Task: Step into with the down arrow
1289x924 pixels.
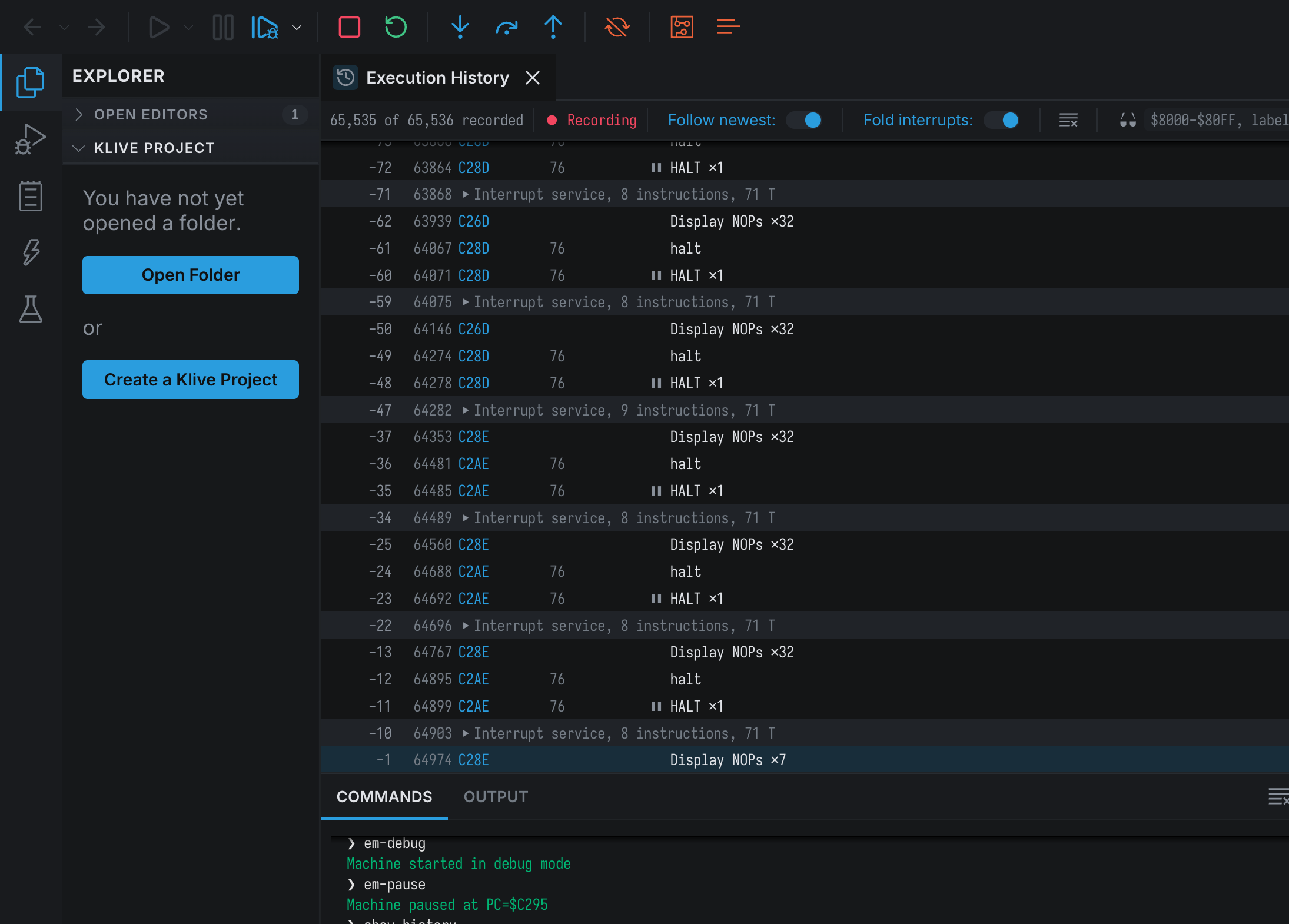Action: [x=460, y=27]
